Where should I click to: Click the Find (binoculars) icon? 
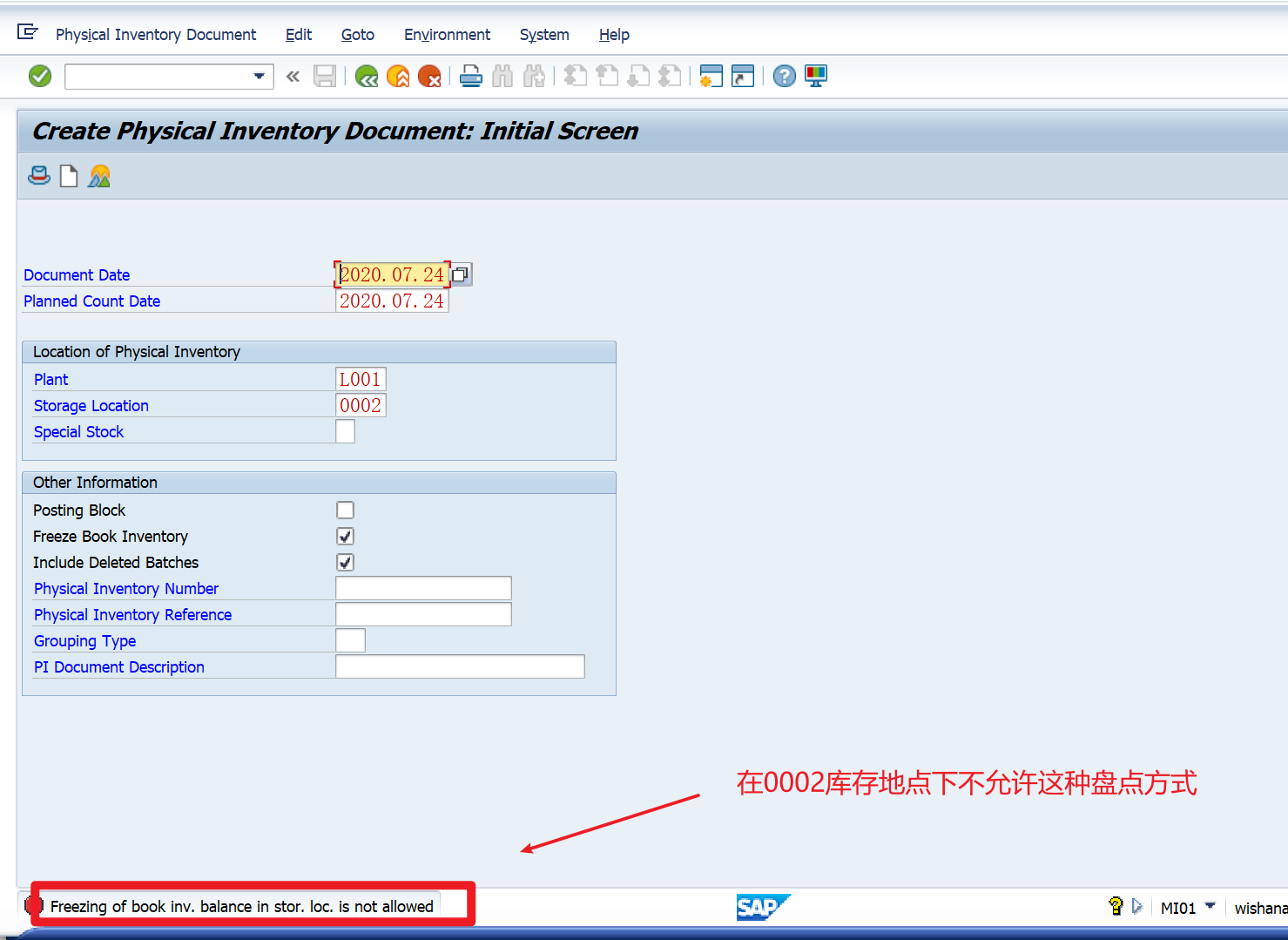pyautogui.click(x=502, y=76)
